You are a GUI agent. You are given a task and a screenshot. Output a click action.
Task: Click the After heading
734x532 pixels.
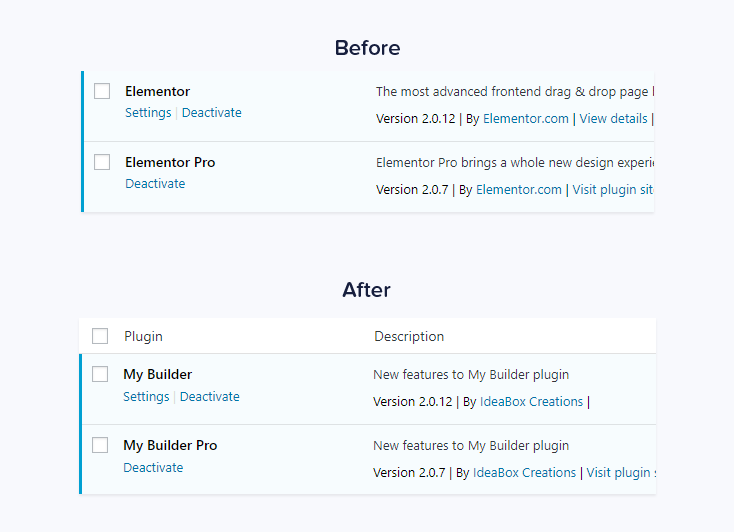[x=367, y=290]
